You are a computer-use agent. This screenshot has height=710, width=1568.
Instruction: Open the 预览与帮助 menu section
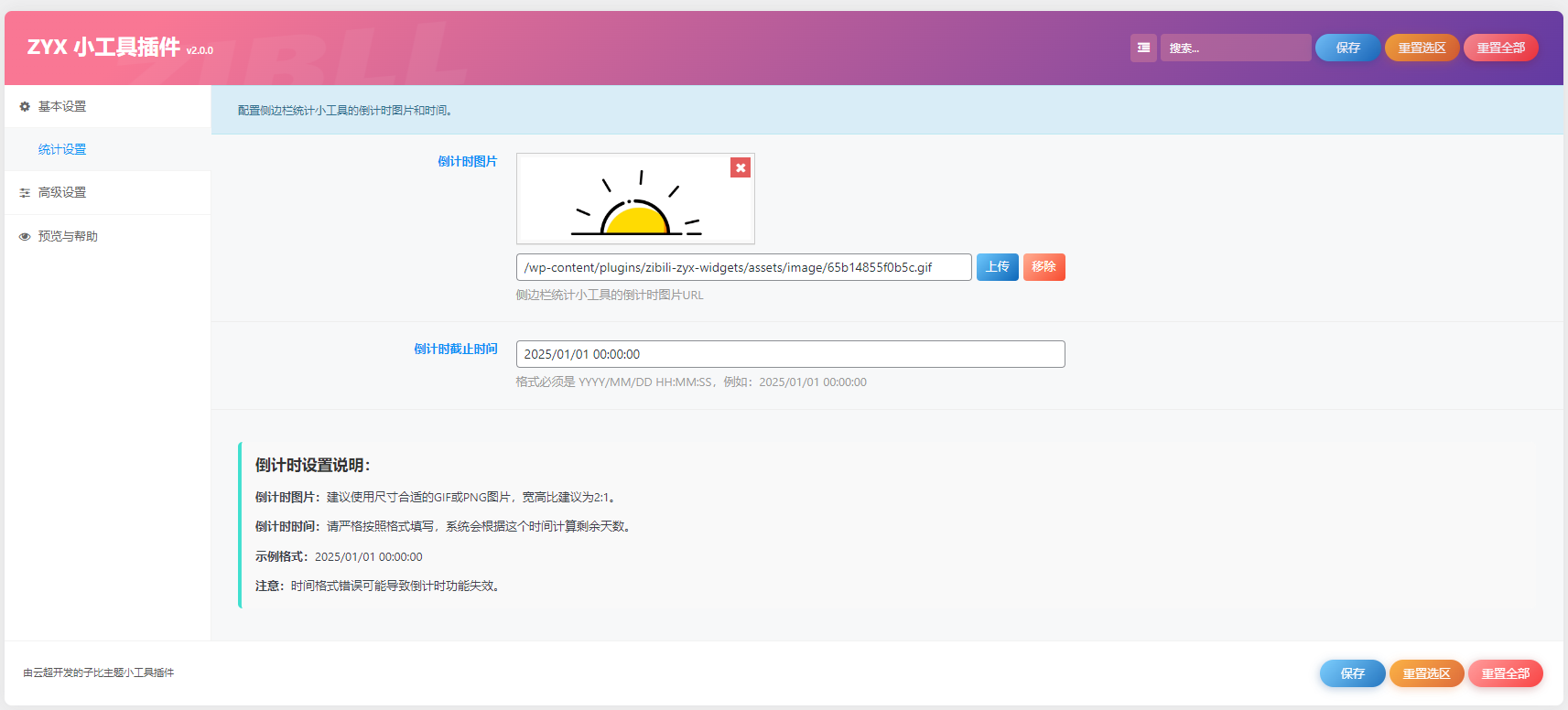(x=107, y=236)
